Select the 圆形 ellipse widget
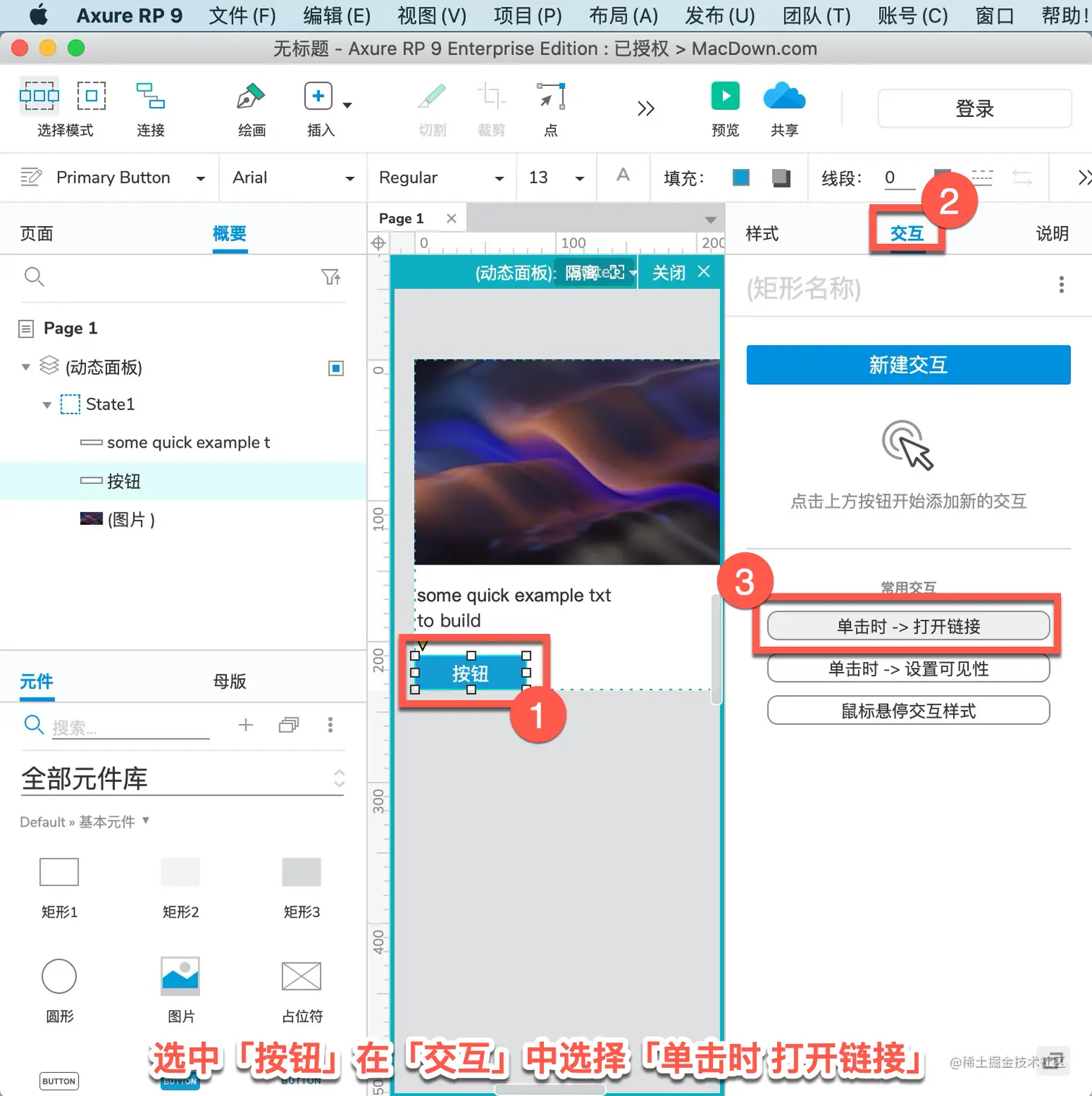Screen dimensions: 1092x1096 point(59,991)
